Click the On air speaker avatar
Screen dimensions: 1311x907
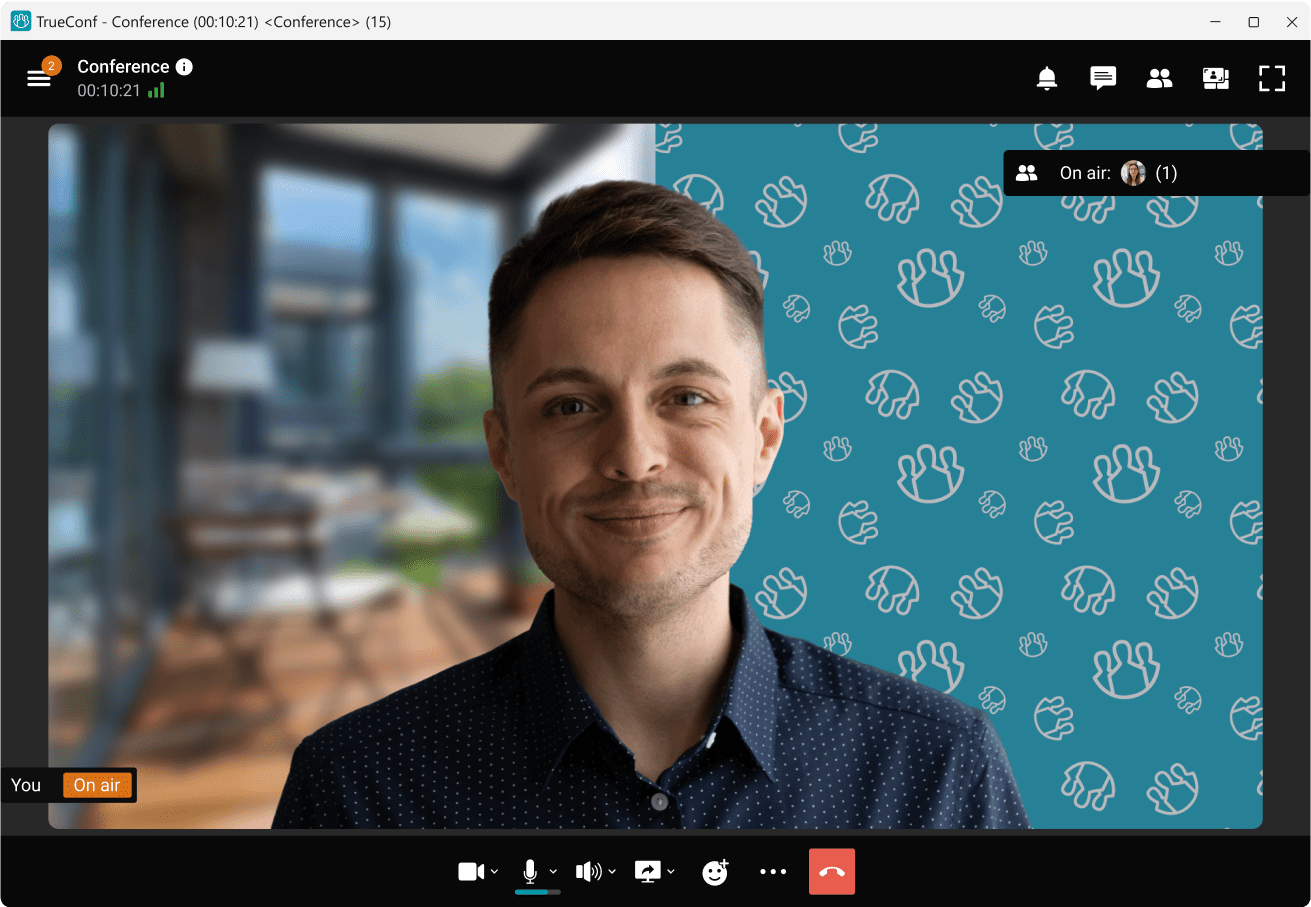[x=1132, y=173]
